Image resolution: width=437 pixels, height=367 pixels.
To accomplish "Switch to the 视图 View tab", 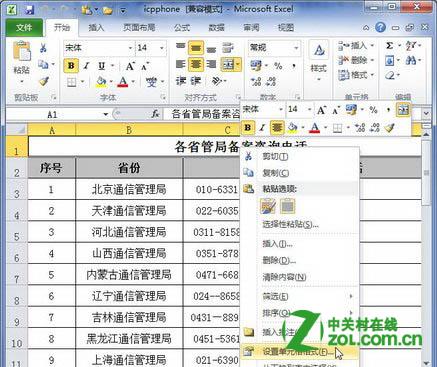I will coord(286,27).
